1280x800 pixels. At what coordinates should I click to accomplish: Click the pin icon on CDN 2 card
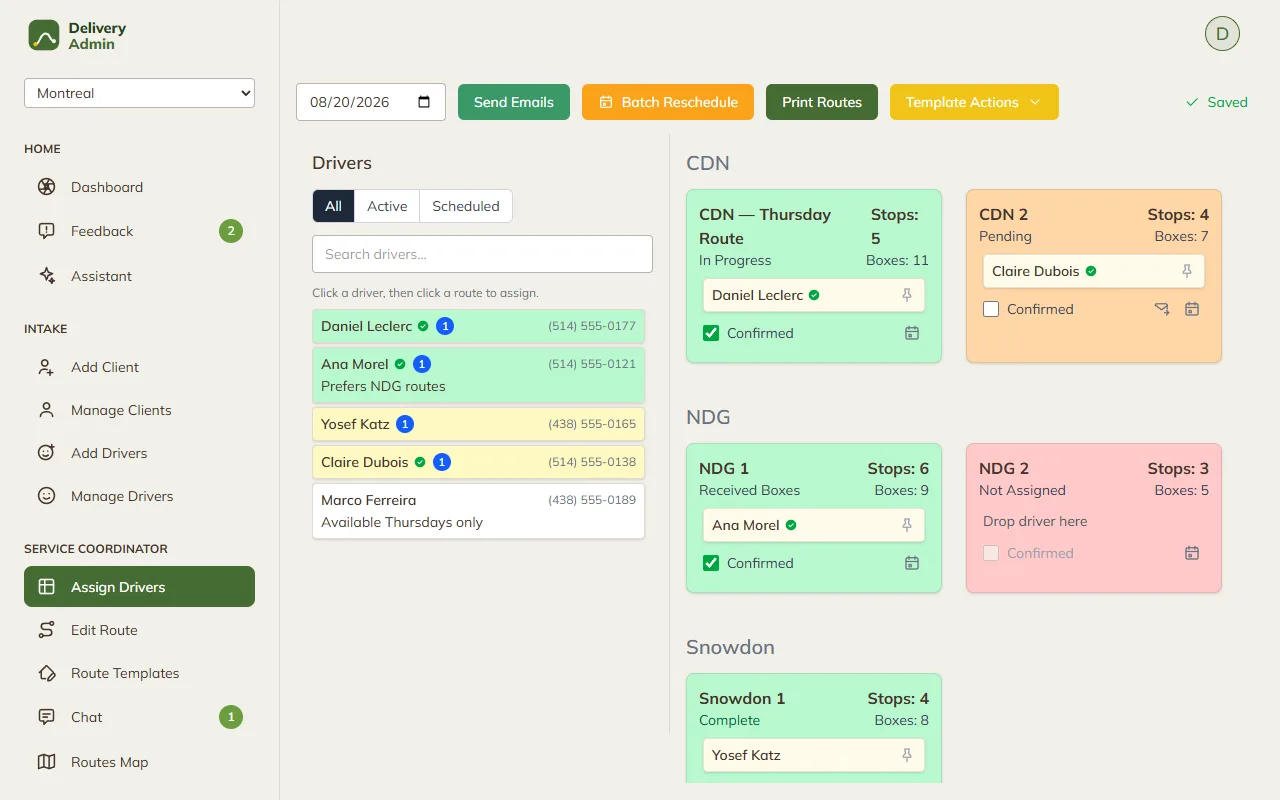(1187, 271)
